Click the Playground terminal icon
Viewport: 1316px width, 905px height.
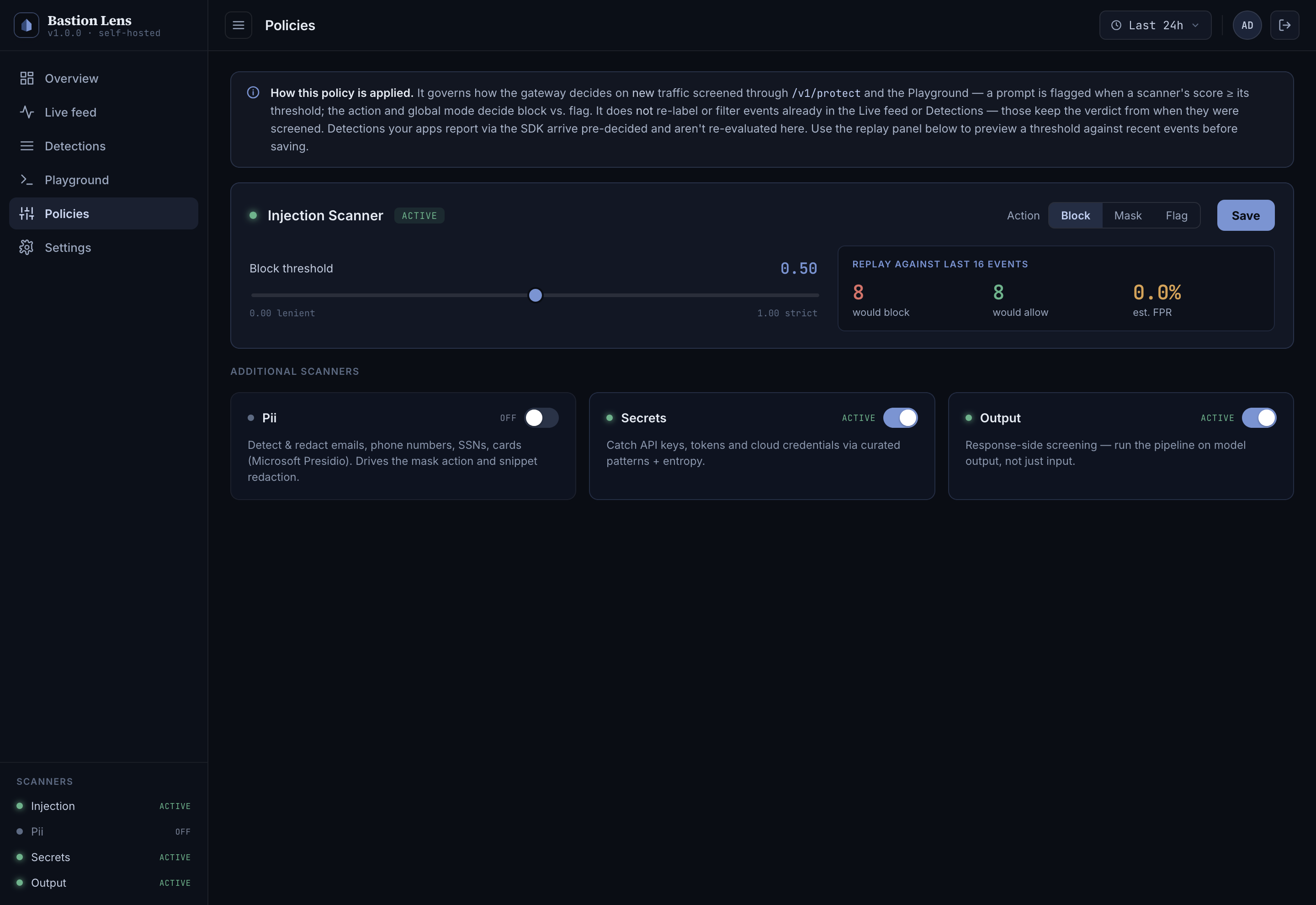pyautogui.click(x=27, y=180)
